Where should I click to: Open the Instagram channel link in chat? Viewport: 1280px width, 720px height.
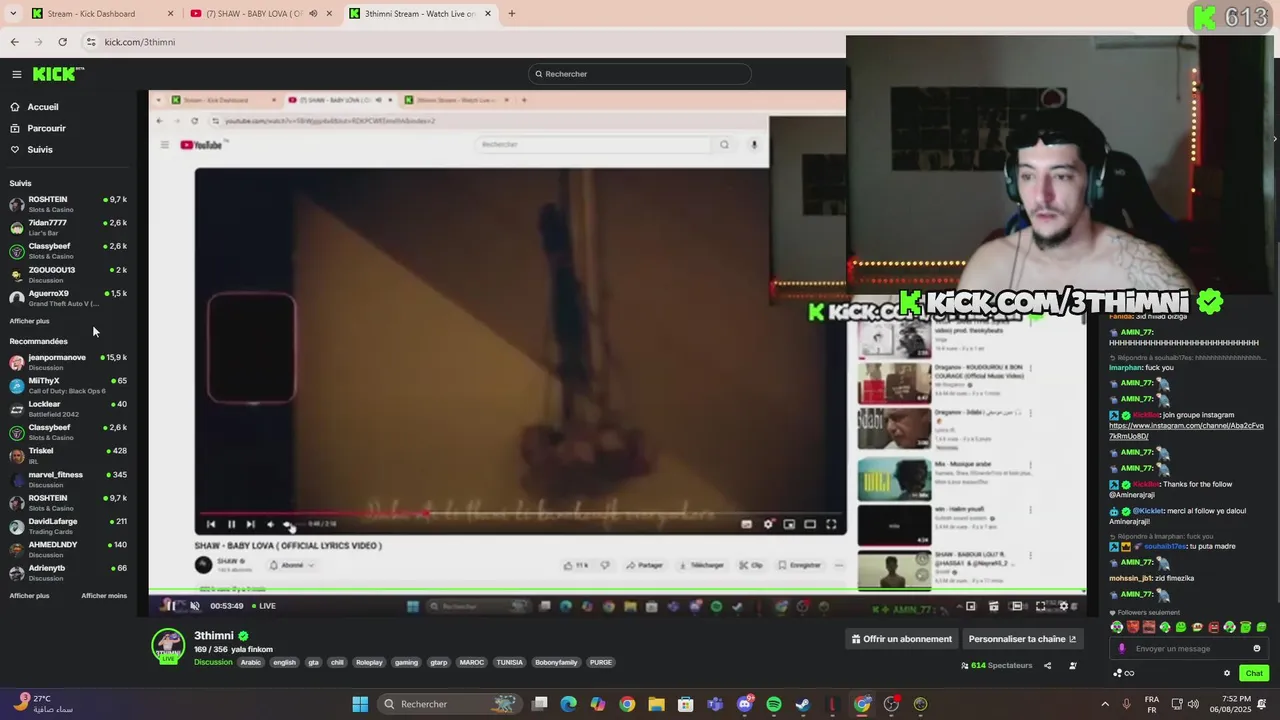click(x=1186, y=431)
